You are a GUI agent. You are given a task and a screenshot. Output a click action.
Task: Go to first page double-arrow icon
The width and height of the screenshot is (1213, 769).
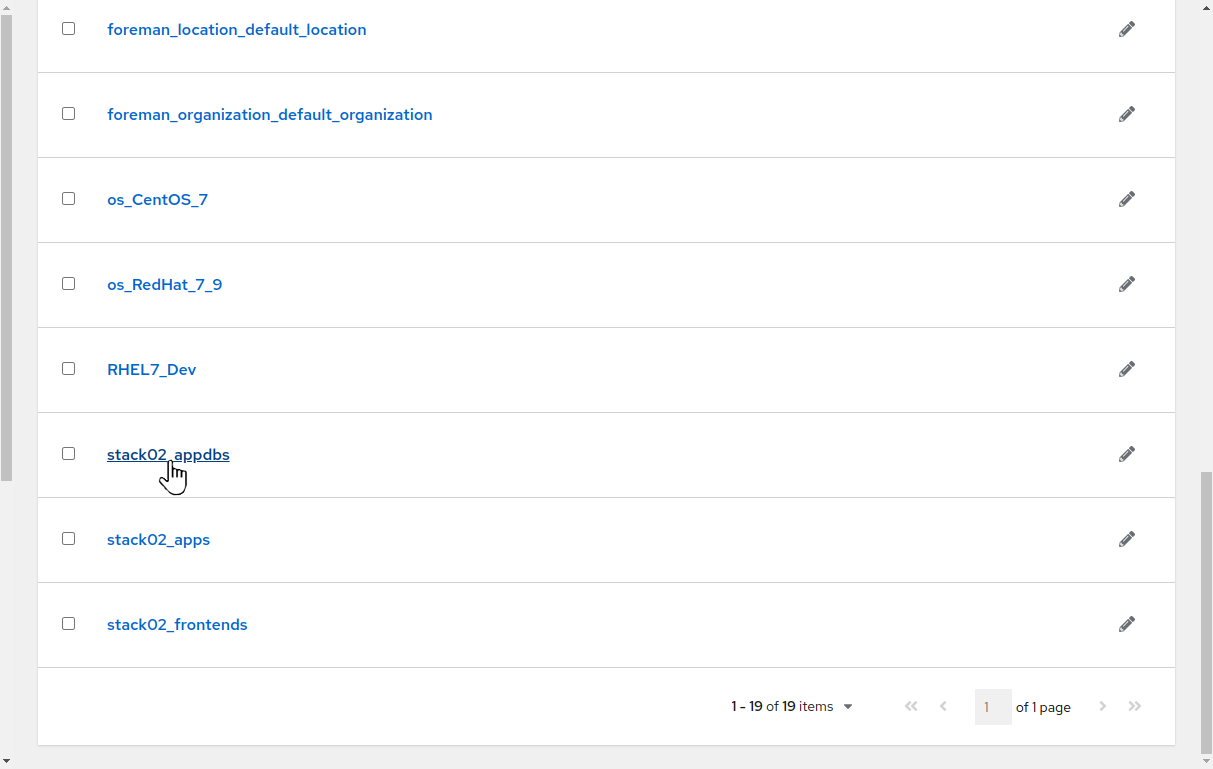911,706
